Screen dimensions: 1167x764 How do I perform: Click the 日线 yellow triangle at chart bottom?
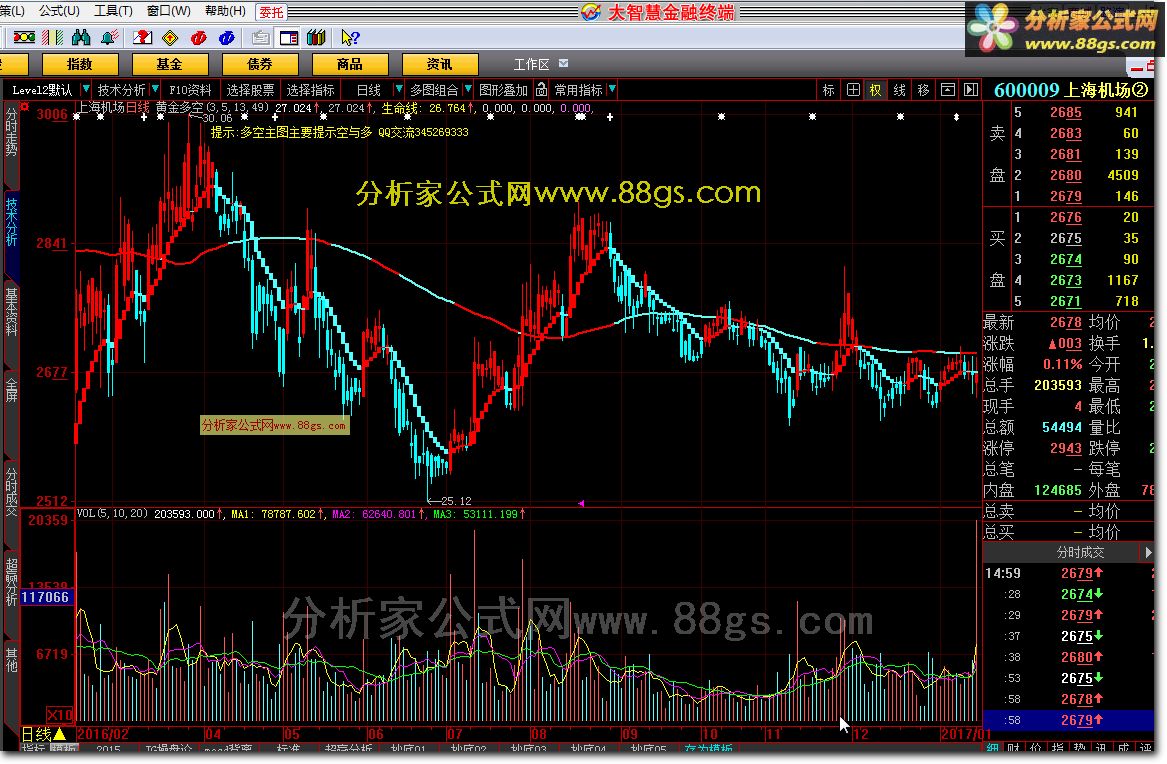point(60,735)
